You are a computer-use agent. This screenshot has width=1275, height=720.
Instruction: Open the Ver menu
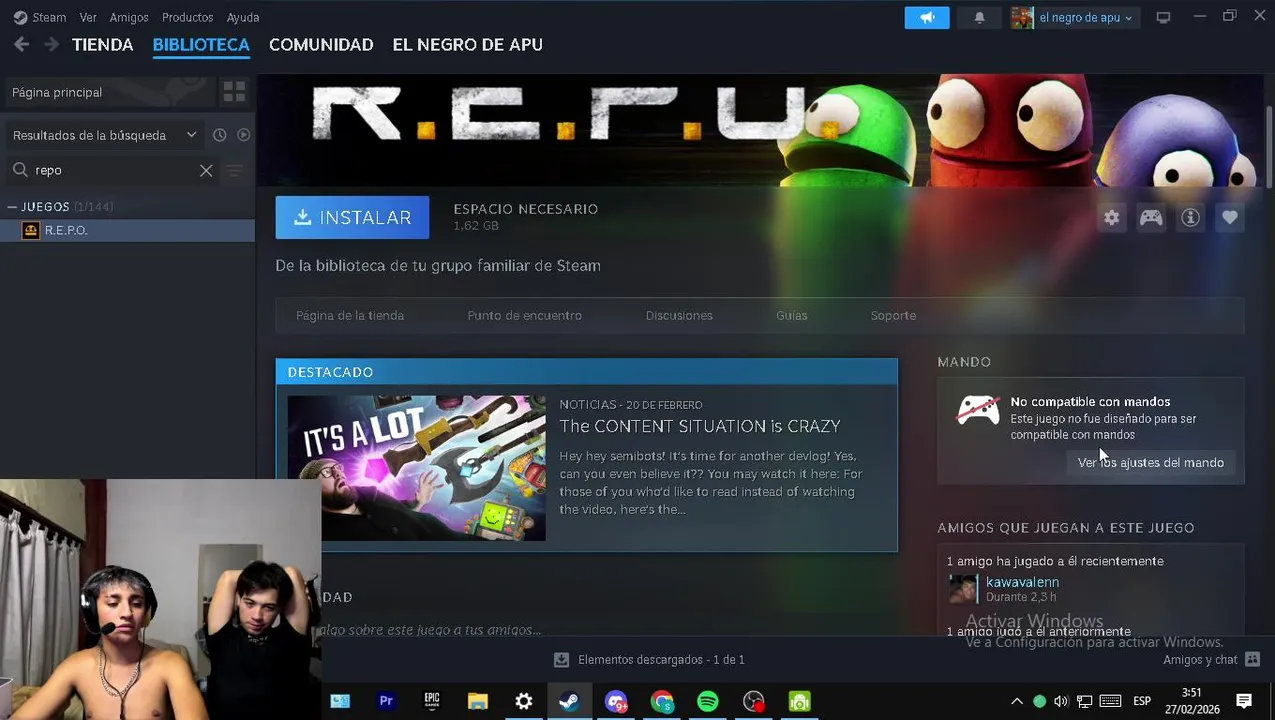pos(88,17)
